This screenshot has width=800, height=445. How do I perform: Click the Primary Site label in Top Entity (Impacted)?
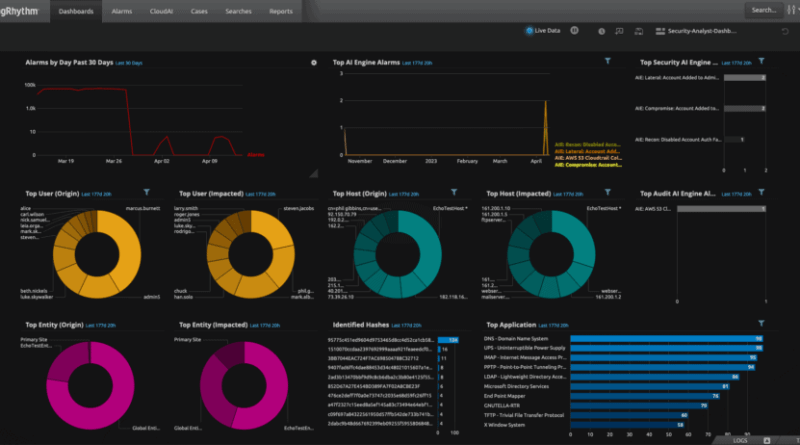pos(187,339)
